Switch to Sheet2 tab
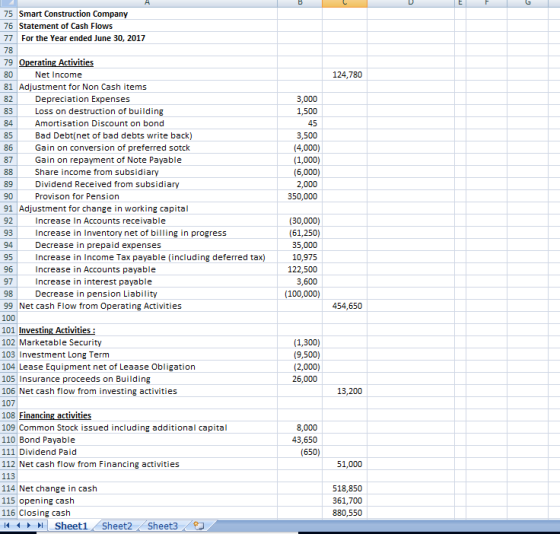 pos(117,526)
